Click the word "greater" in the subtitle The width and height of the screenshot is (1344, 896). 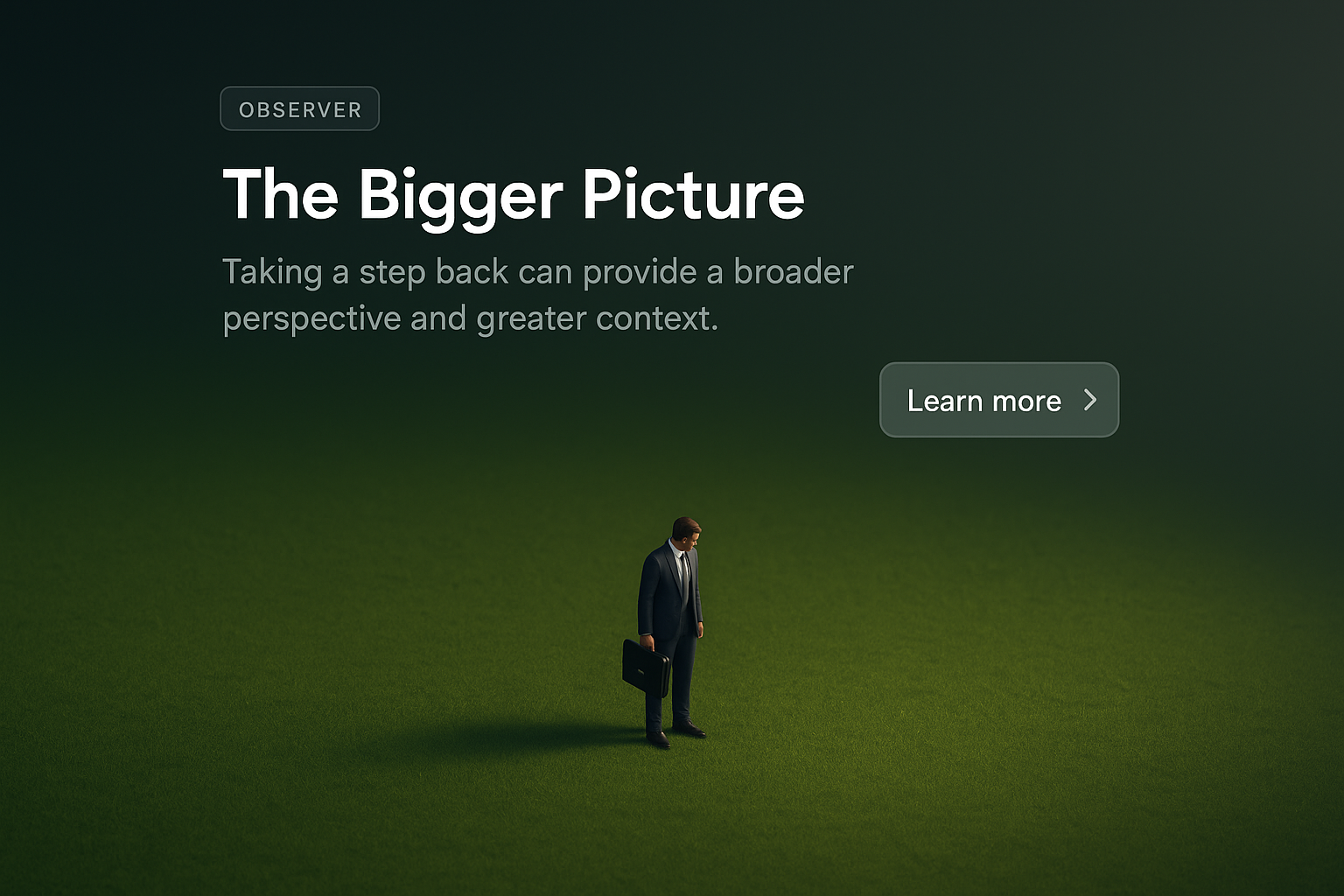[531, 320]
